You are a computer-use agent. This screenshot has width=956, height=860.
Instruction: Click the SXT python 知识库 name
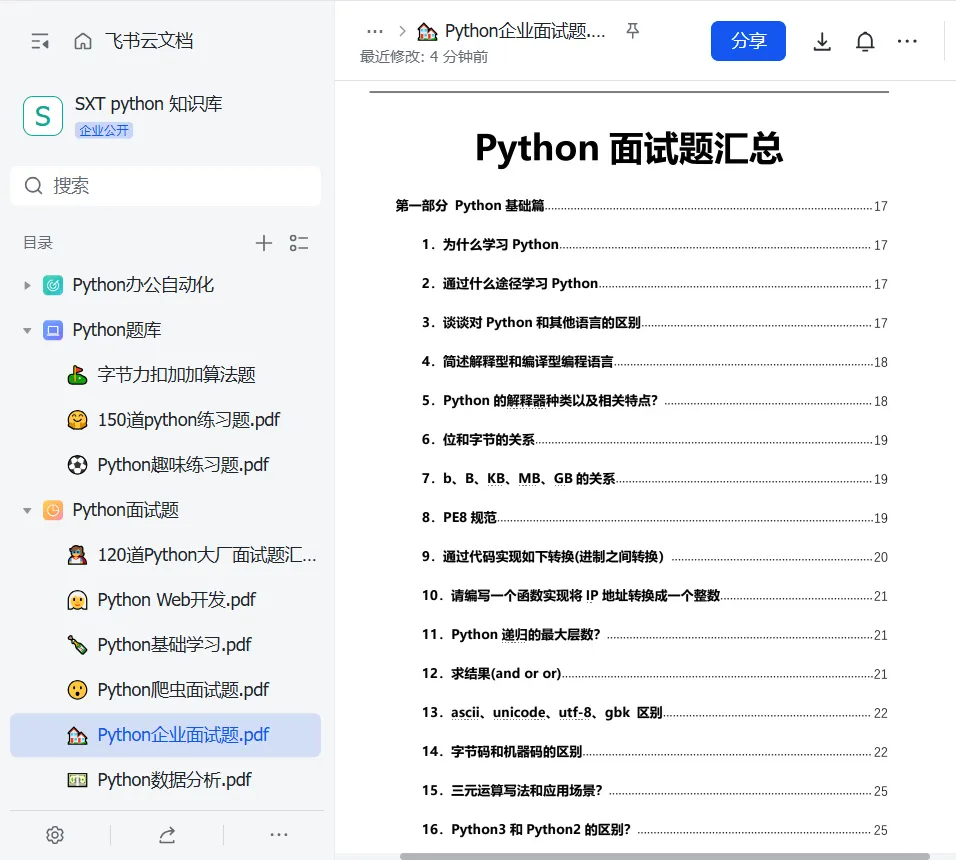coord(148,104)
